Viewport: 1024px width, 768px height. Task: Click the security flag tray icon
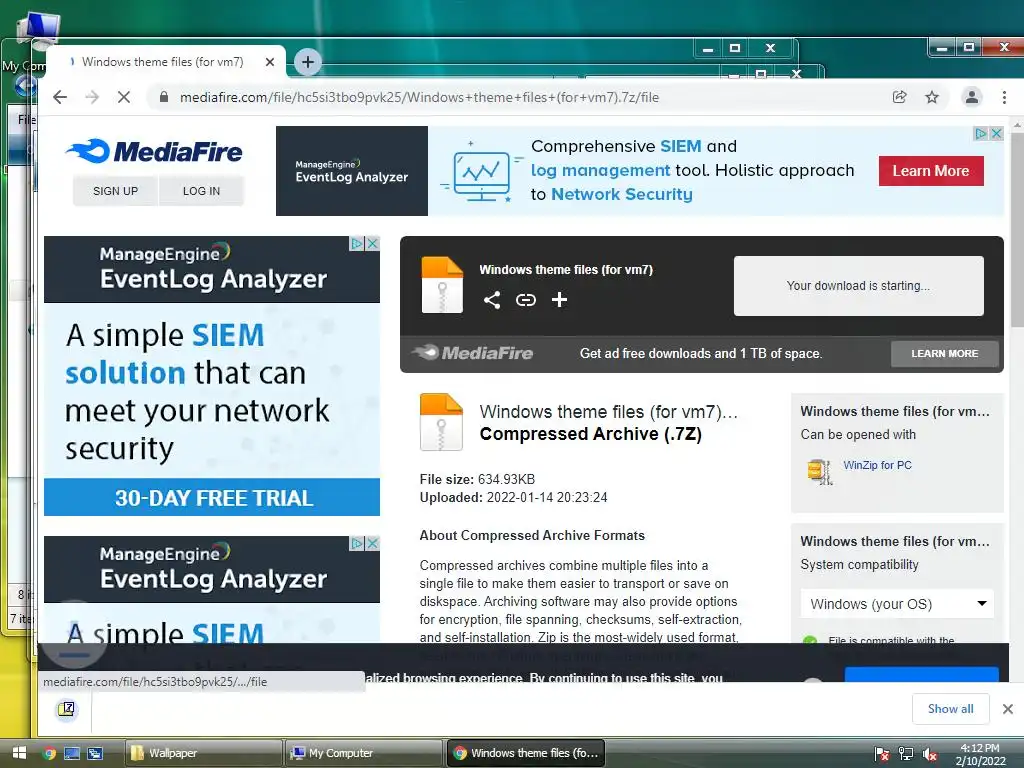pos(882,754)
